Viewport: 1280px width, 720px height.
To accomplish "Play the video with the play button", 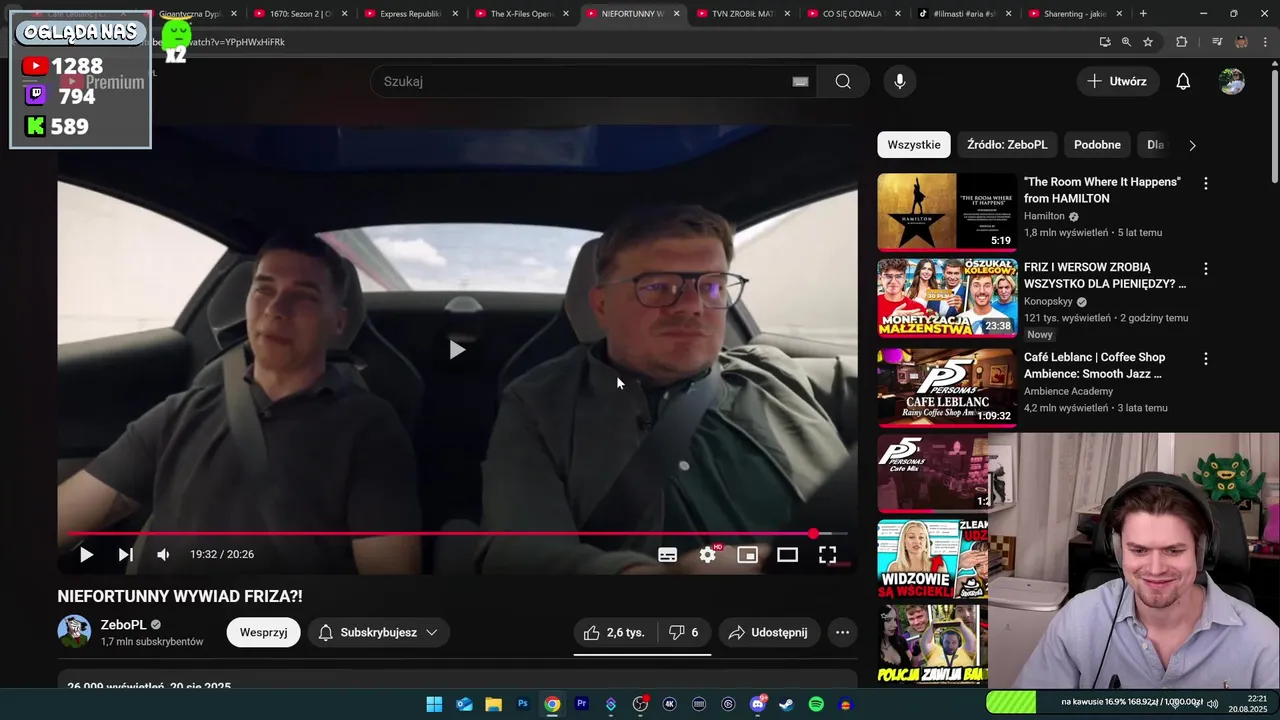I will tap(86, 554).
